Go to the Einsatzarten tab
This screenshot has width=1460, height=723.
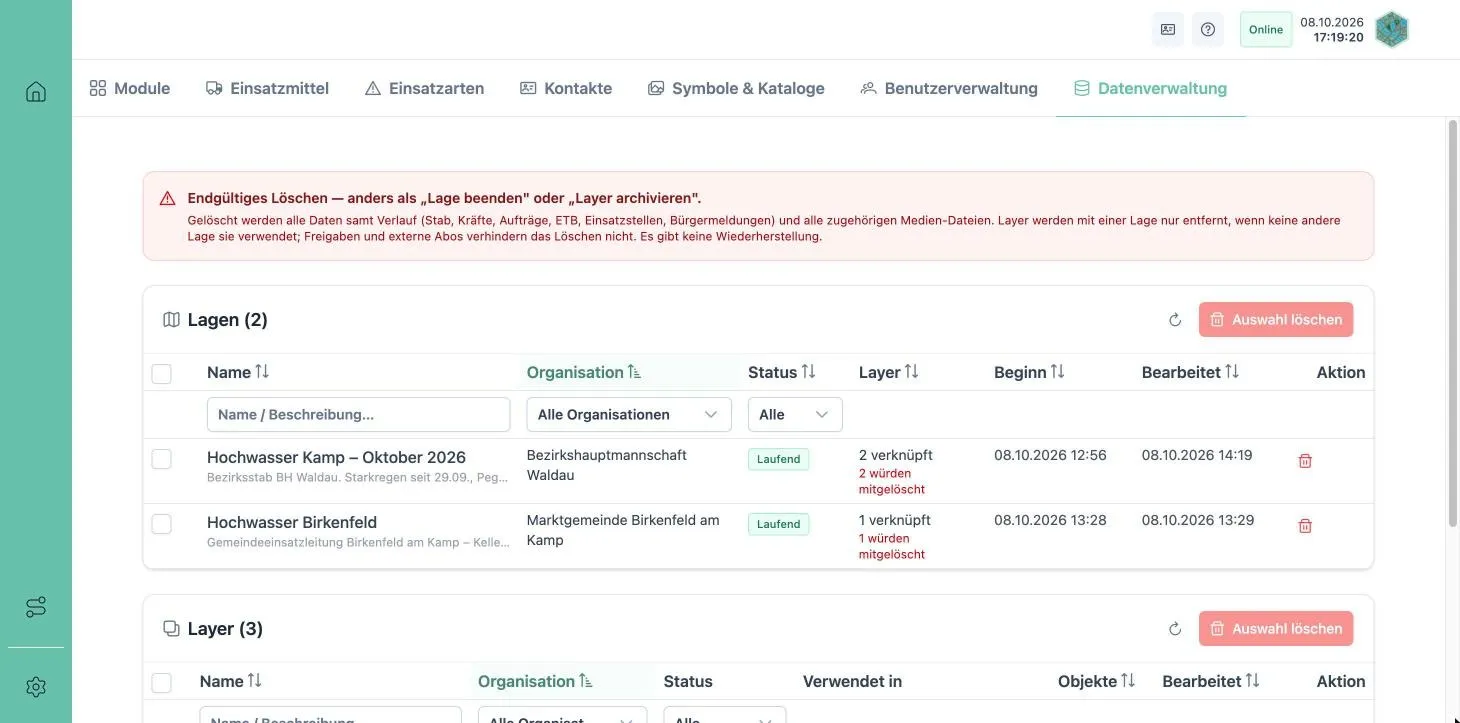coord(424,88)
